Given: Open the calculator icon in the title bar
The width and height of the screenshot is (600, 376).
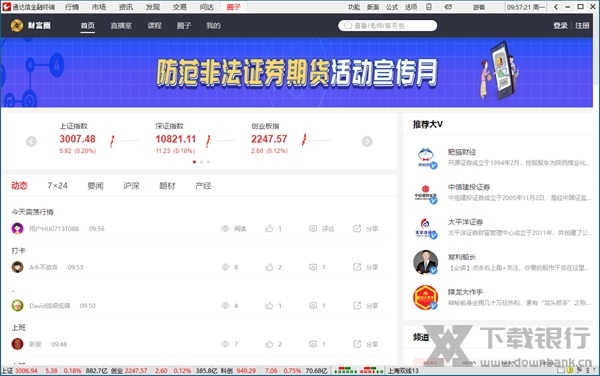Looking at the screenshot, I should (x=429, y=7).
